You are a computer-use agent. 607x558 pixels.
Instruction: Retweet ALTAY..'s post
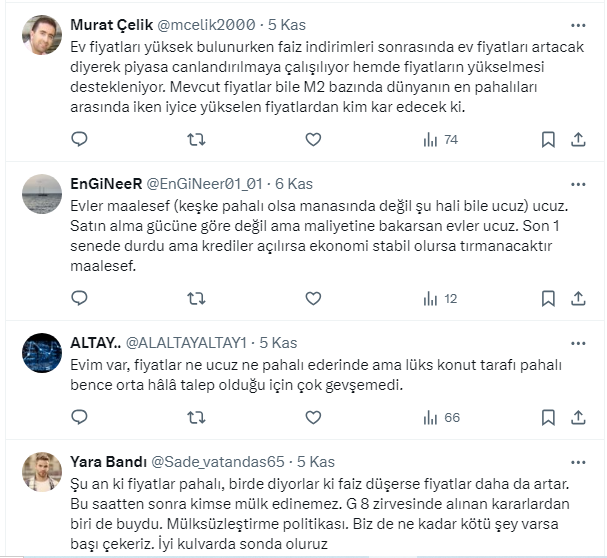(x=196, y=417)
